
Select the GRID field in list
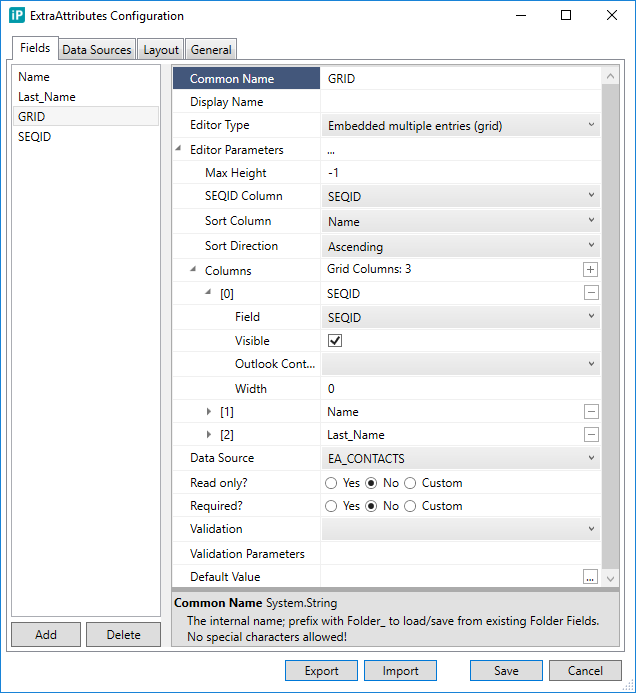coord(86,117)
